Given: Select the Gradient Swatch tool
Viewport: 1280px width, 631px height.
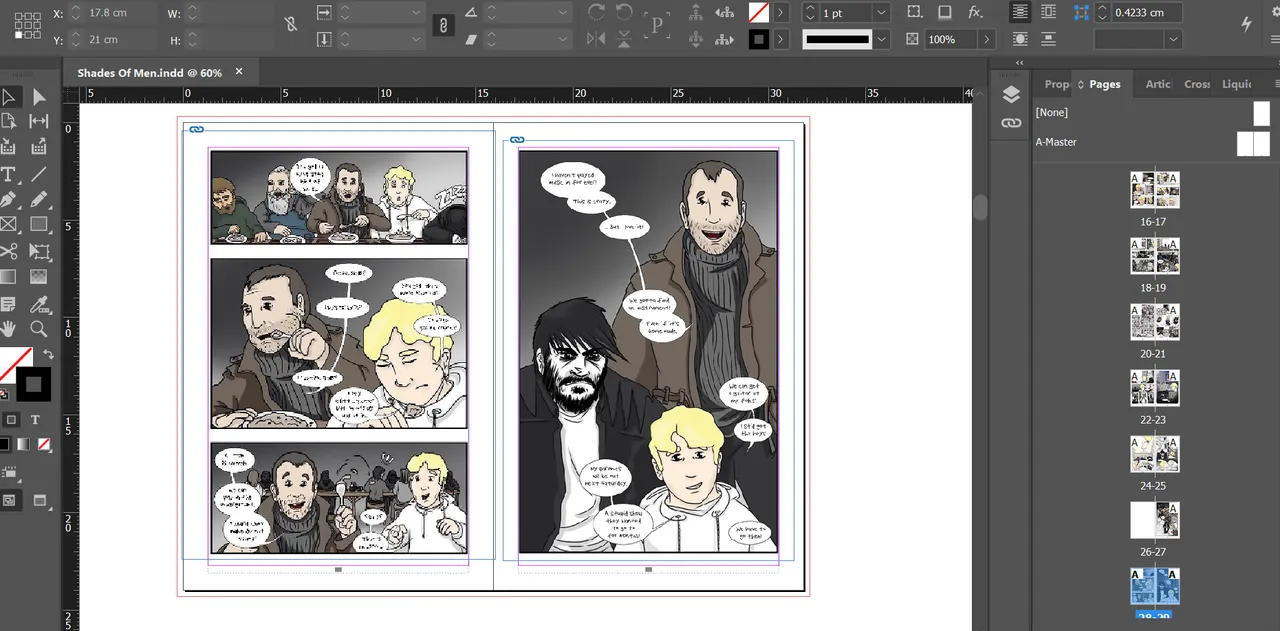Looking at the screenshot, I should tap(9, 277).
